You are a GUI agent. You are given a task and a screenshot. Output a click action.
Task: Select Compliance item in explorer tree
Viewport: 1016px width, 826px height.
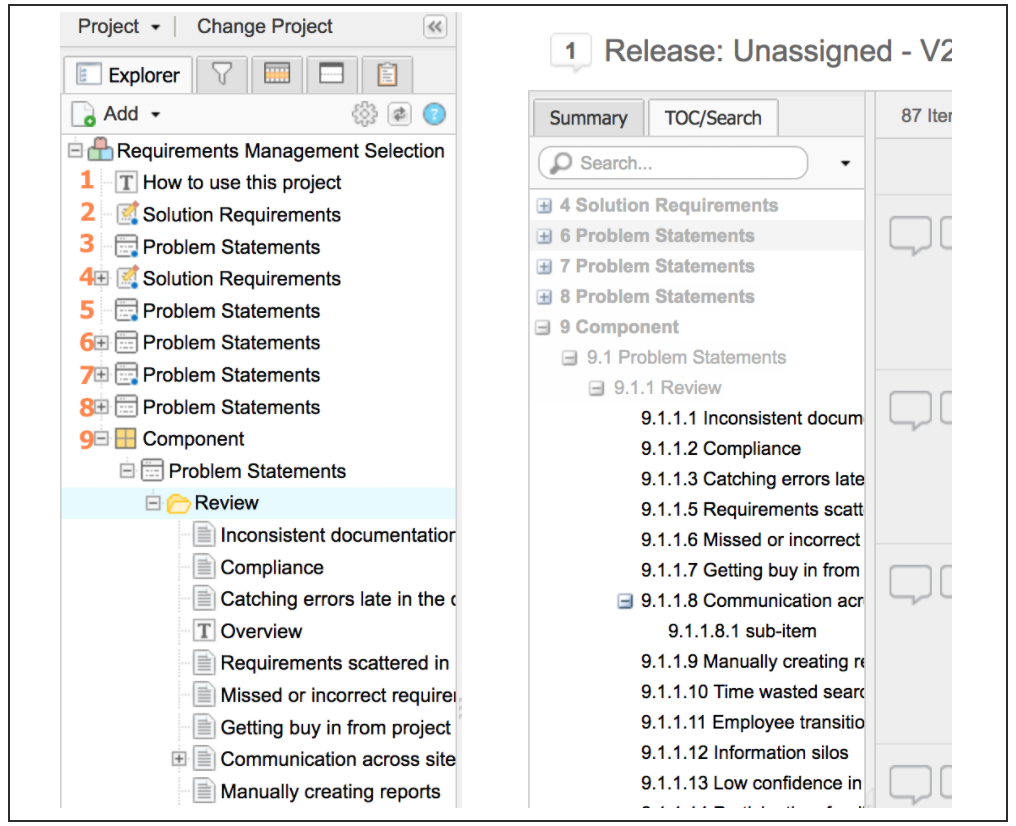272,568
